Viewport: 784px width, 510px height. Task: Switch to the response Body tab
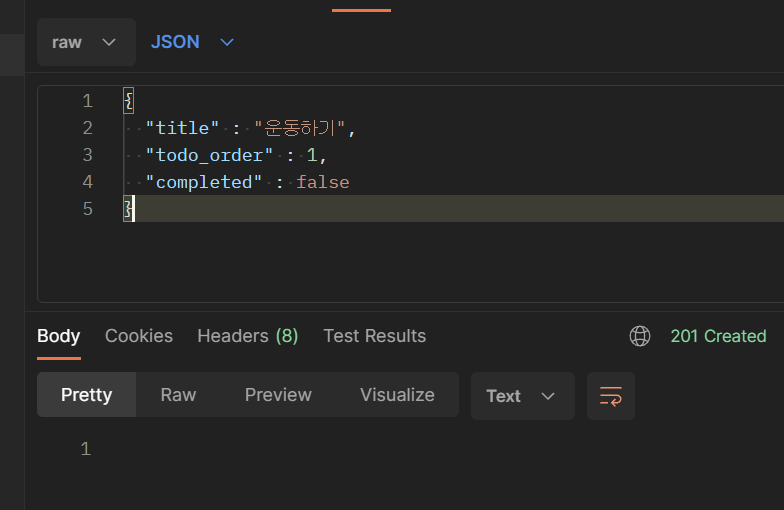click(58, 336)
